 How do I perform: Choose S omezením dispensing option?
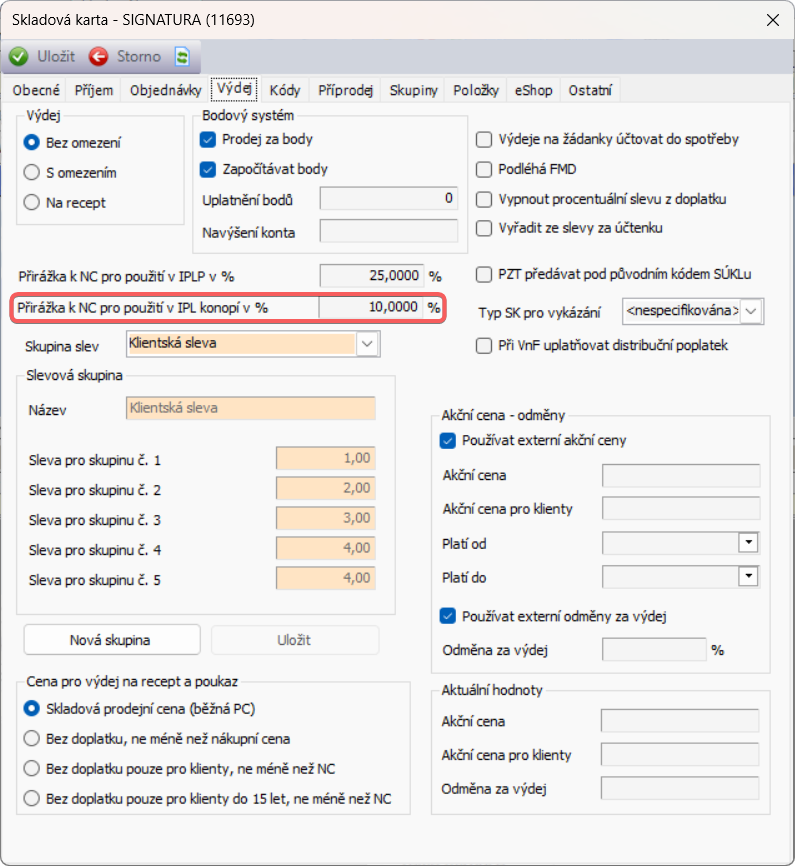pyautogui.click(x=32, y=173)
